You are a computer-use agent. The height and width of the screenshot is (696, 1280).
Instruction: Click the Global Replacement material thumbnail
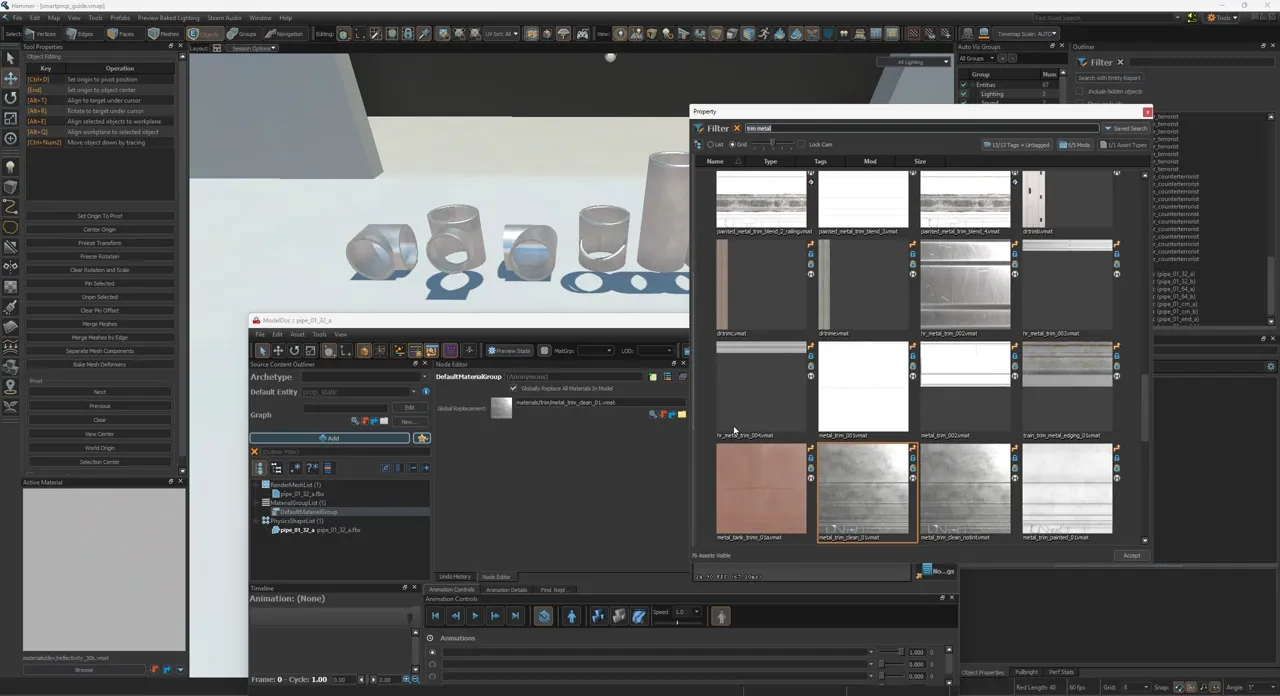point(501,408)
